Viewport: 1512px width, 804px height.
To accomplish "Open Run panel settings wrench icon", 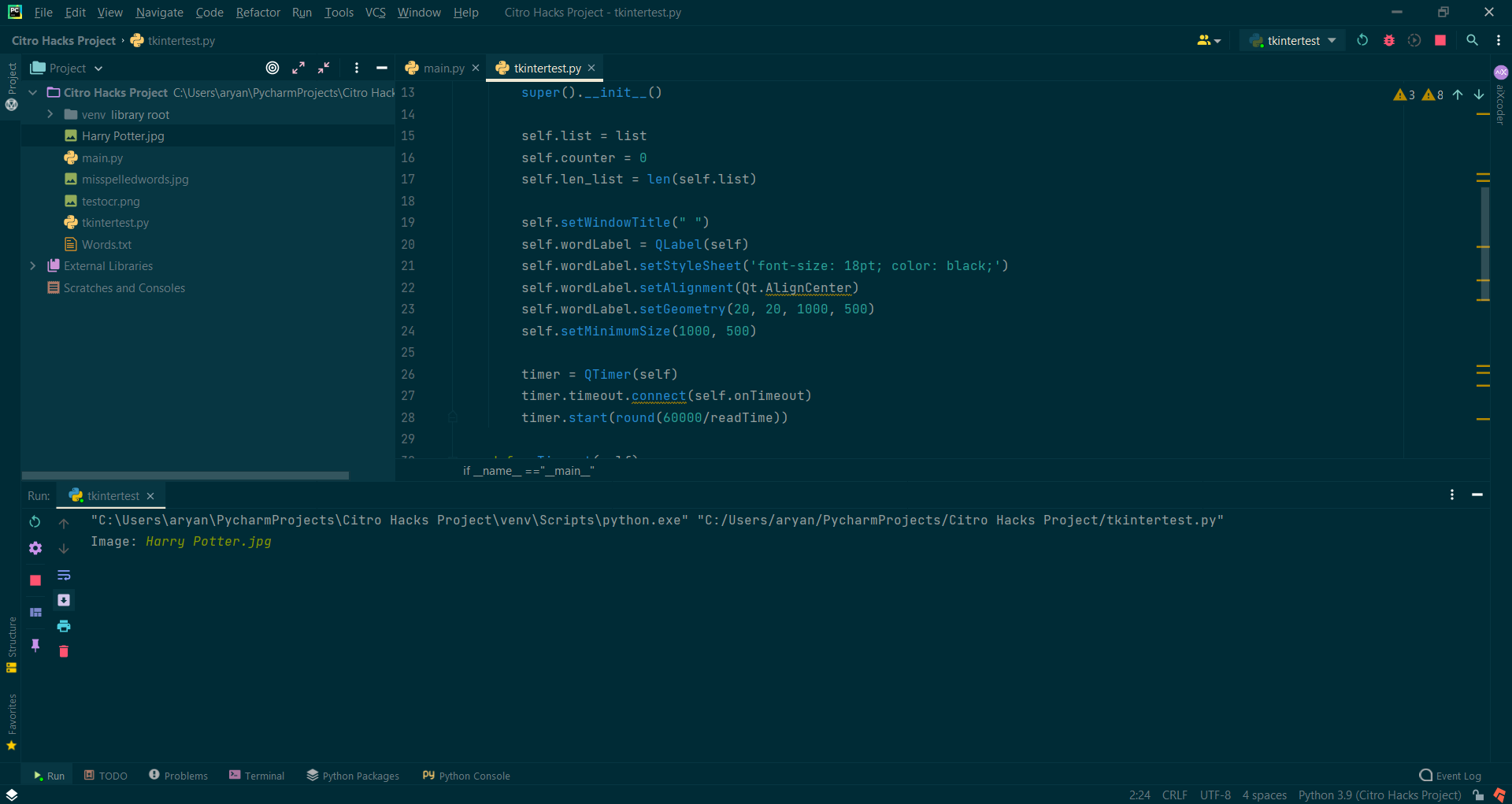I will point(35,548).
